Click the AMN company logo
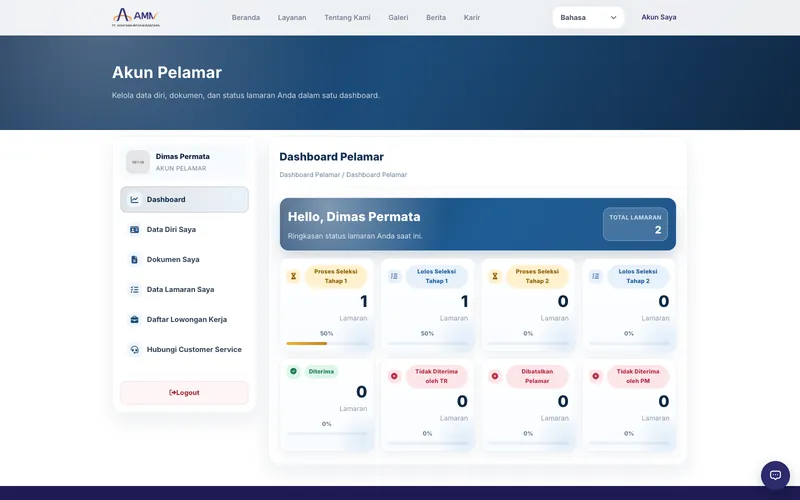The image size is (800, 500). 136,17
